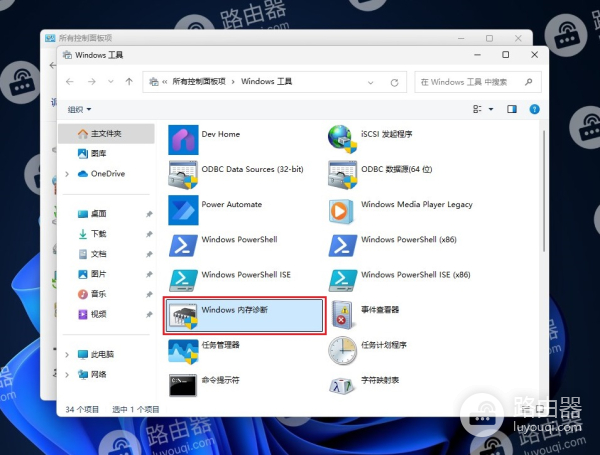Click the blue help question mark icon
Image resolution: width=600 pixels, height=455 pixels.
coord(535,109)
